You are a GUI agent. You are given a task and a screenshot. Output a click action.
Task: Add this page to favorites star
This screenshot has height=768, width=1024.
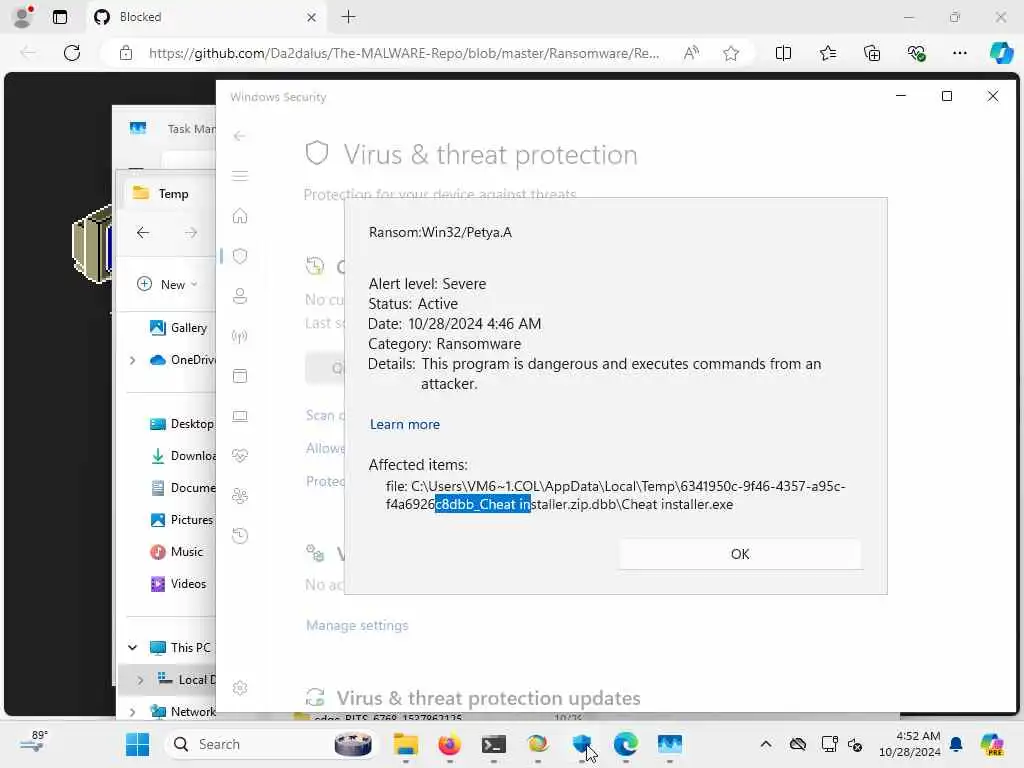point(731,53)
